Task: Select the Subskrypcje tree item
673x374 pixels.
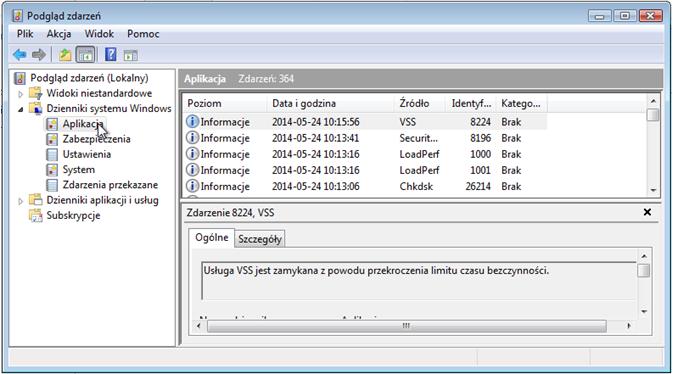Action: pyautogui.click(x=73, y=216)
